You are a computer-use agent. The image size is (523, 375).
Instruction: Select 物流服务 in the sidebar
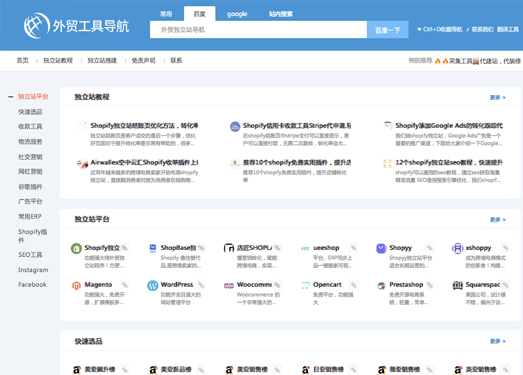[30, 142]
